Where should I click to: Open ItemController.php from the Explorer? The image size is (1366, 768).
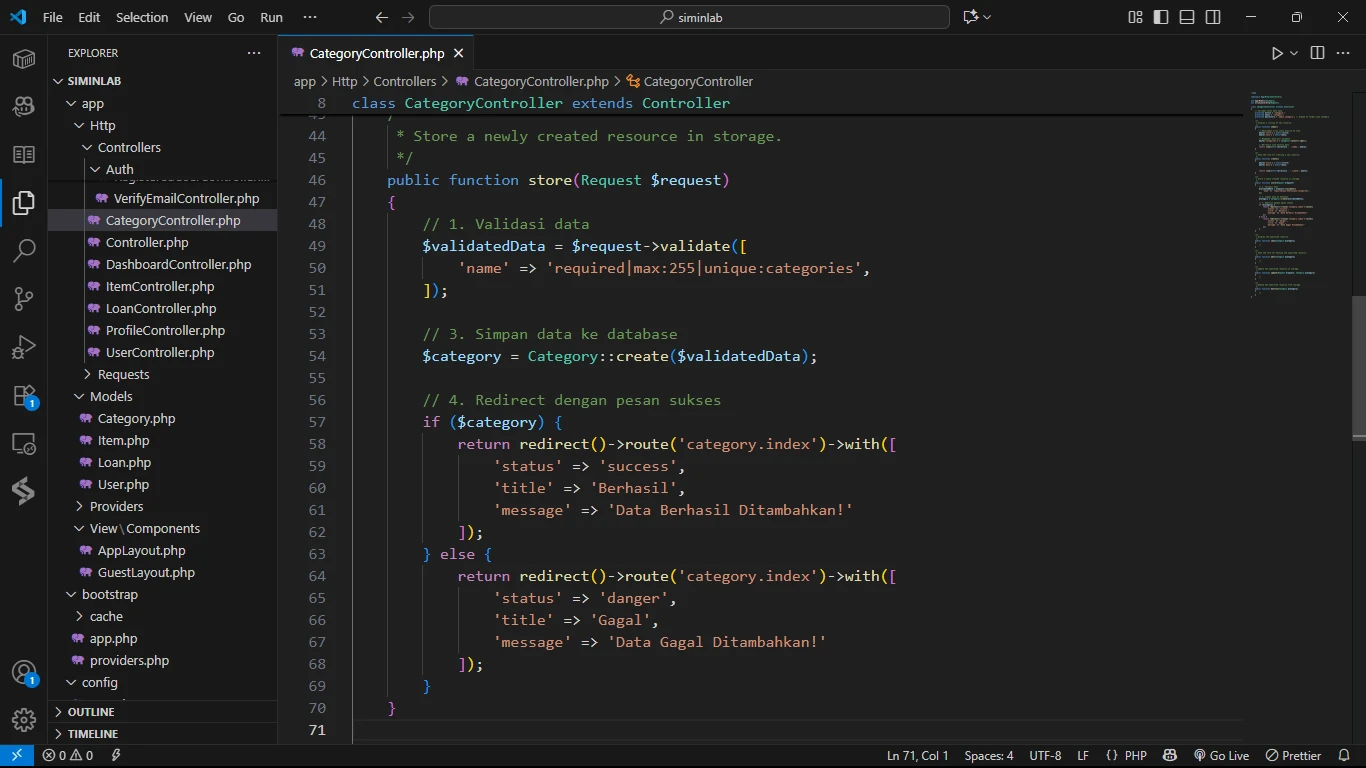point(160,286)
